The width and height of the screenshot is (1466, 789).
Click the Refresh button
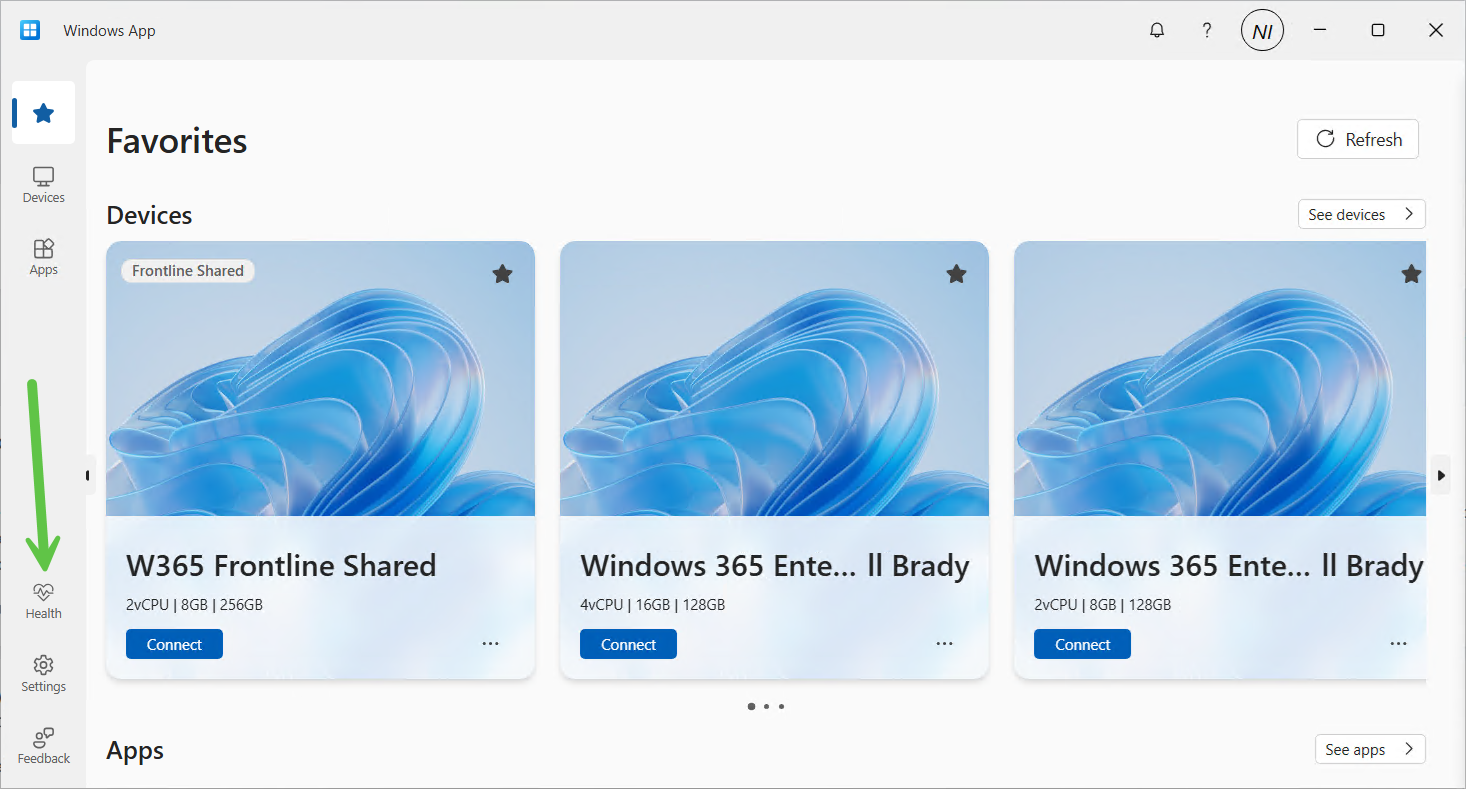1357,140
